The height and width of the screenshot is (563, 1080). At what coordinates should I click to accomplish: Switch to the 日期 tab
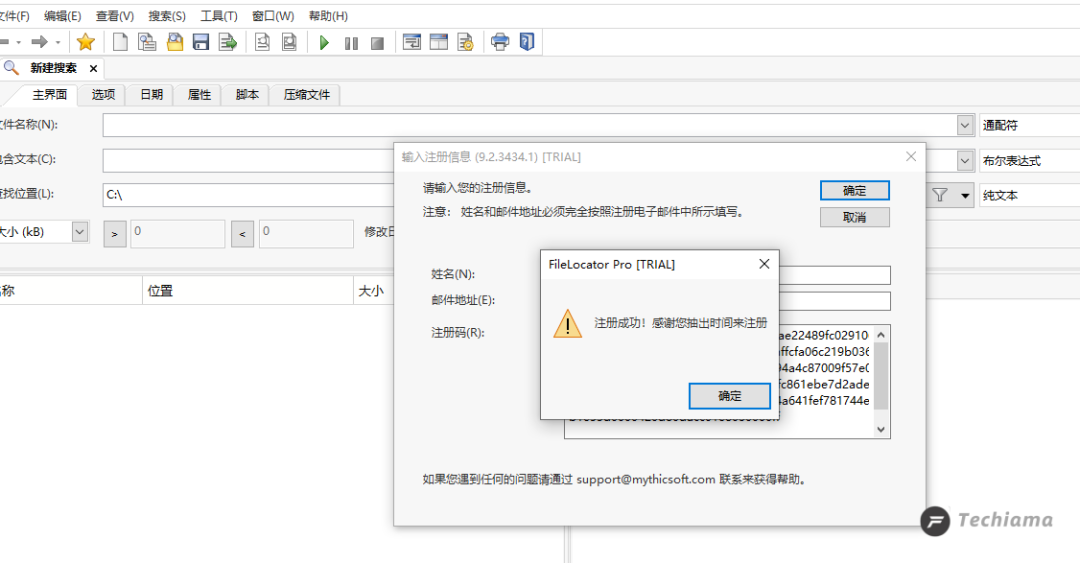point(152,94)
